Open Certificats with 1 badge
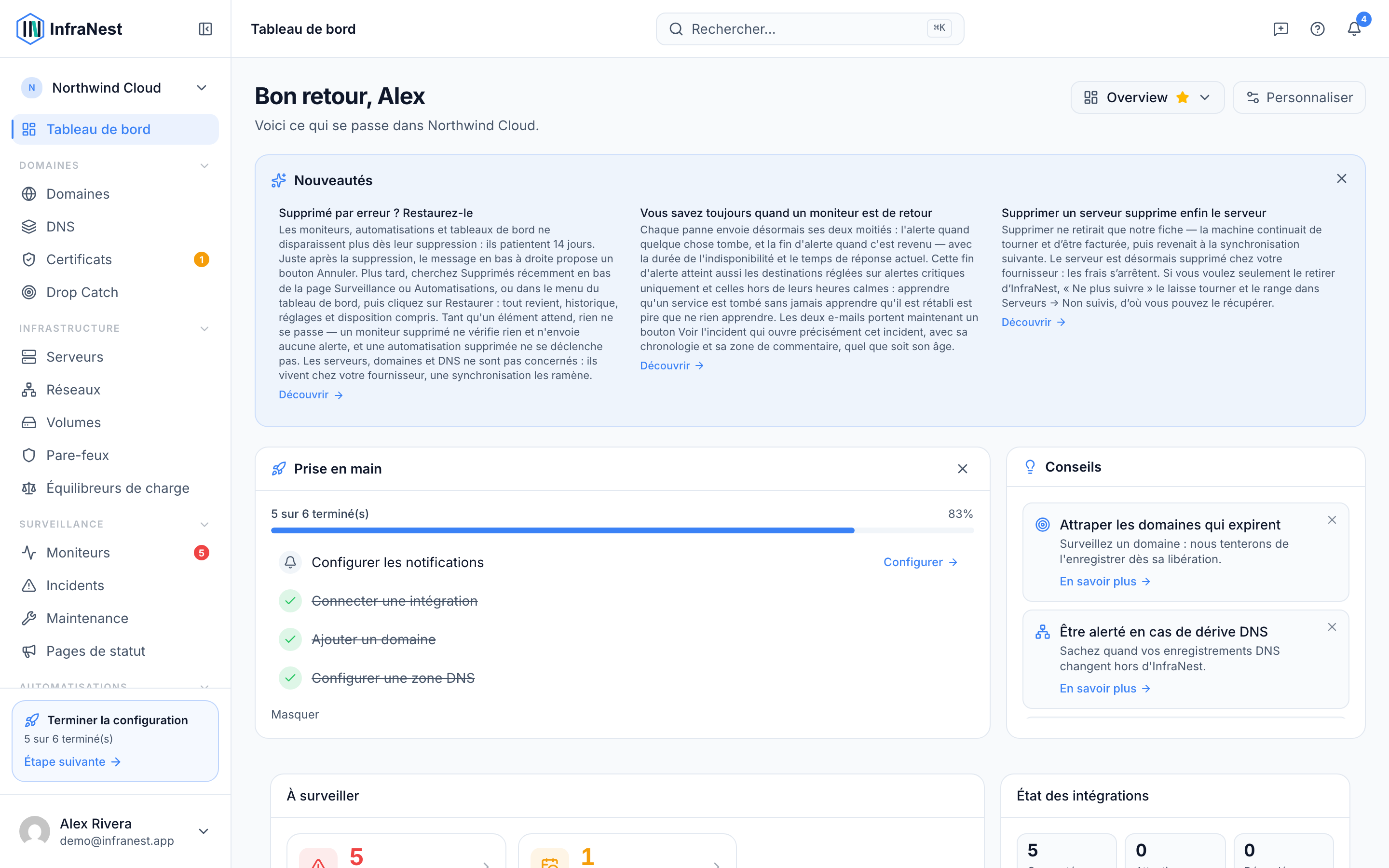 pyautogui.click(x=115, y=259)
